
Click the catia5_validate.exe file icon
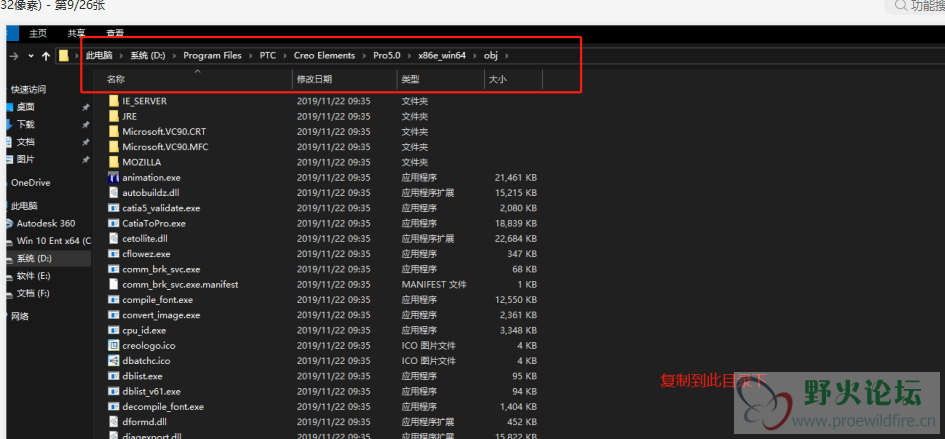114,208
